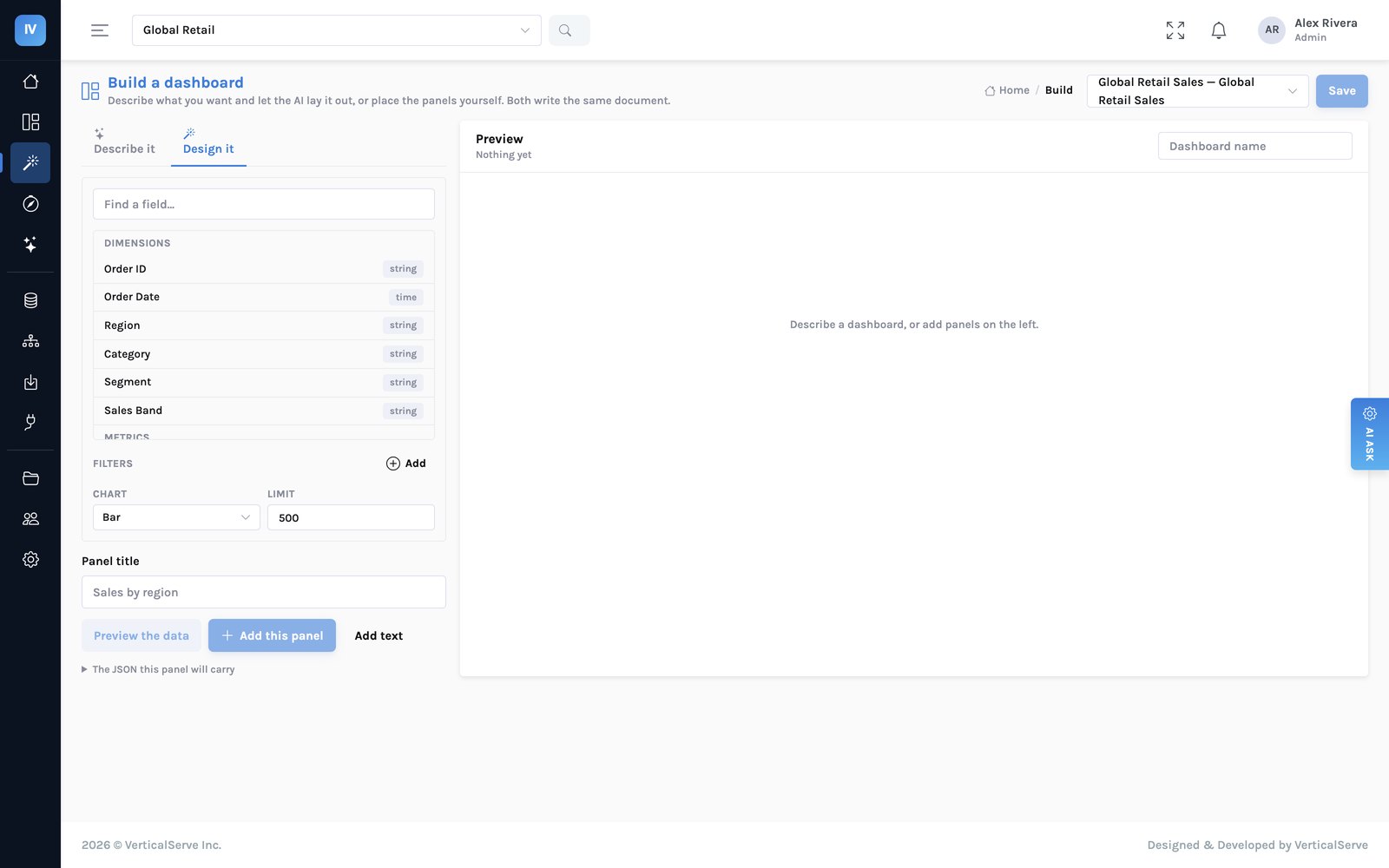Click Add text button

point(379,635)
